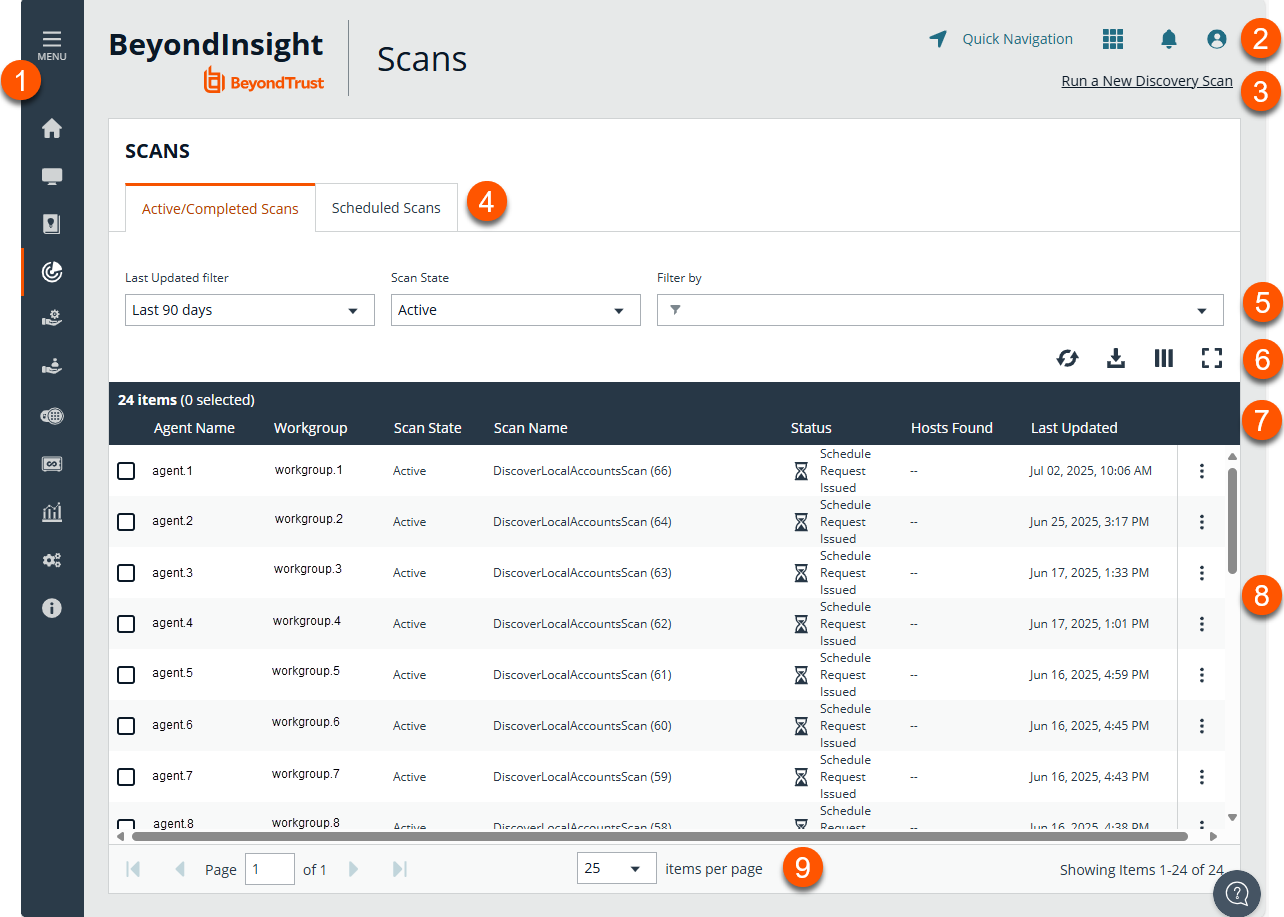Screen dimensions: 1284x917
Task: Open the Last Updated filter dropdown
Action: [250, 310]
